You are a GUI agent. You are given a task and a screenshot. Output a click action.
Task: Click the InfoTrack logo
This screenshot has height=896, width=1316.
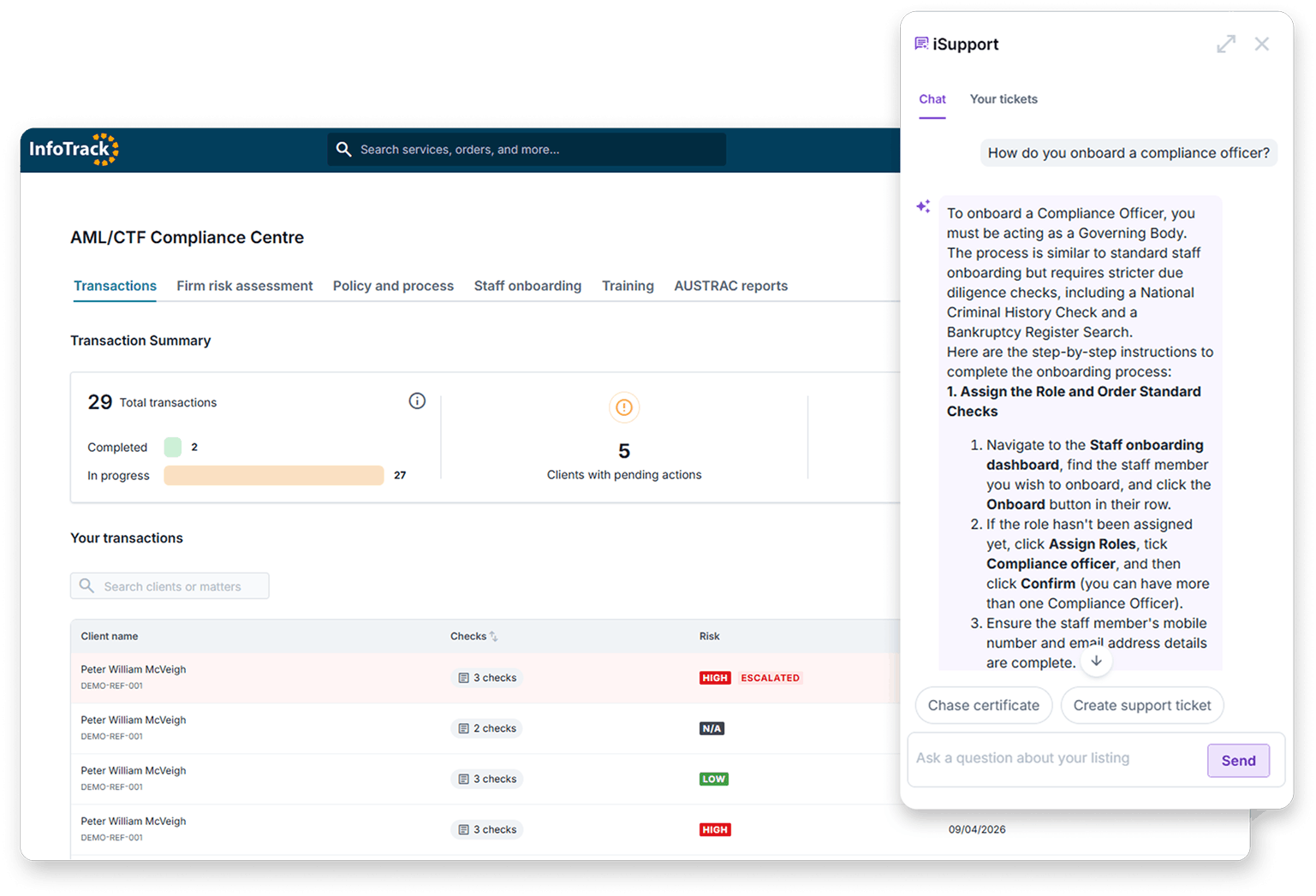click(x=74, y=149)
